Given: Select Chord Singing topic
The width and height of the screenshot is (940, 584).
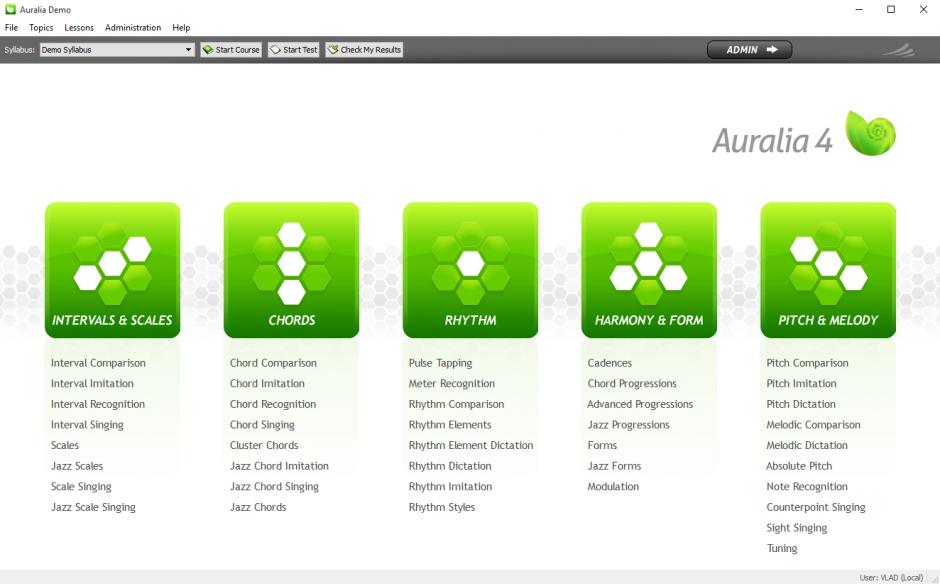Looking at the screenshot, I should point(262,425).
